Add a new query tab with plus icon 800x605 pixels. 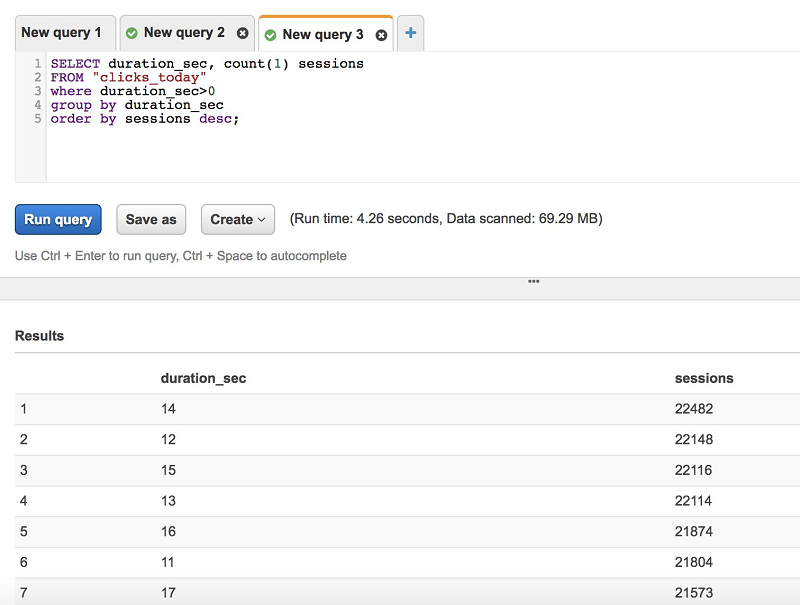click(x=410, y=33)
